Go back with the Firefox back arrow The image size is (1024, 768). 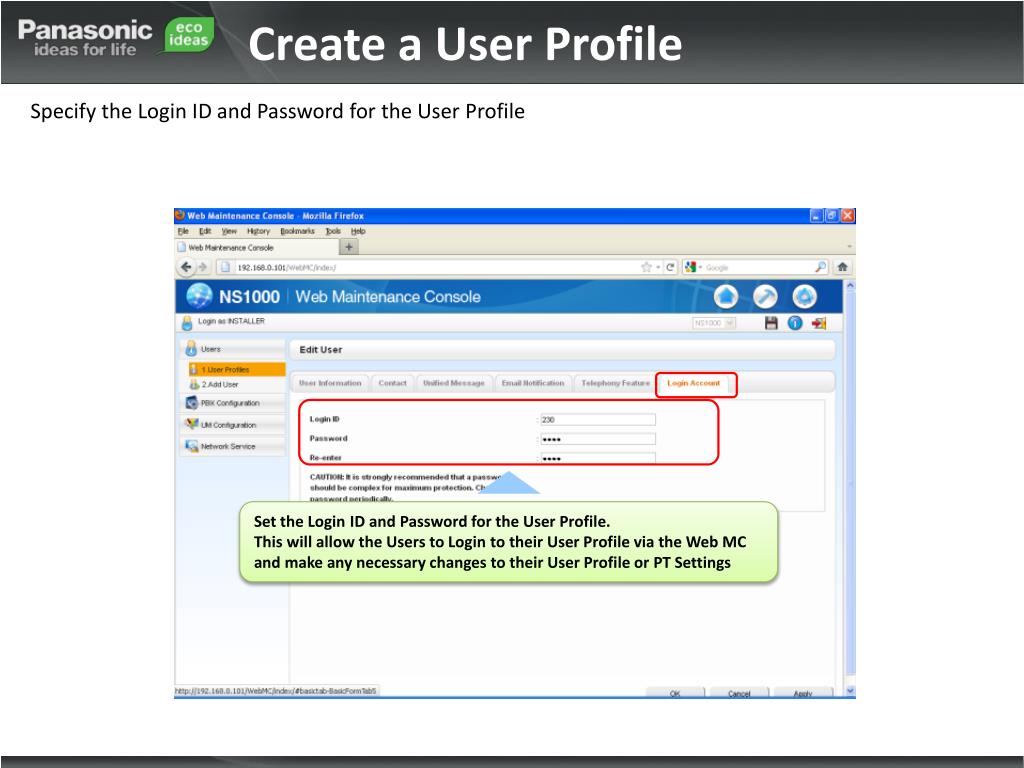click(187, 266)
